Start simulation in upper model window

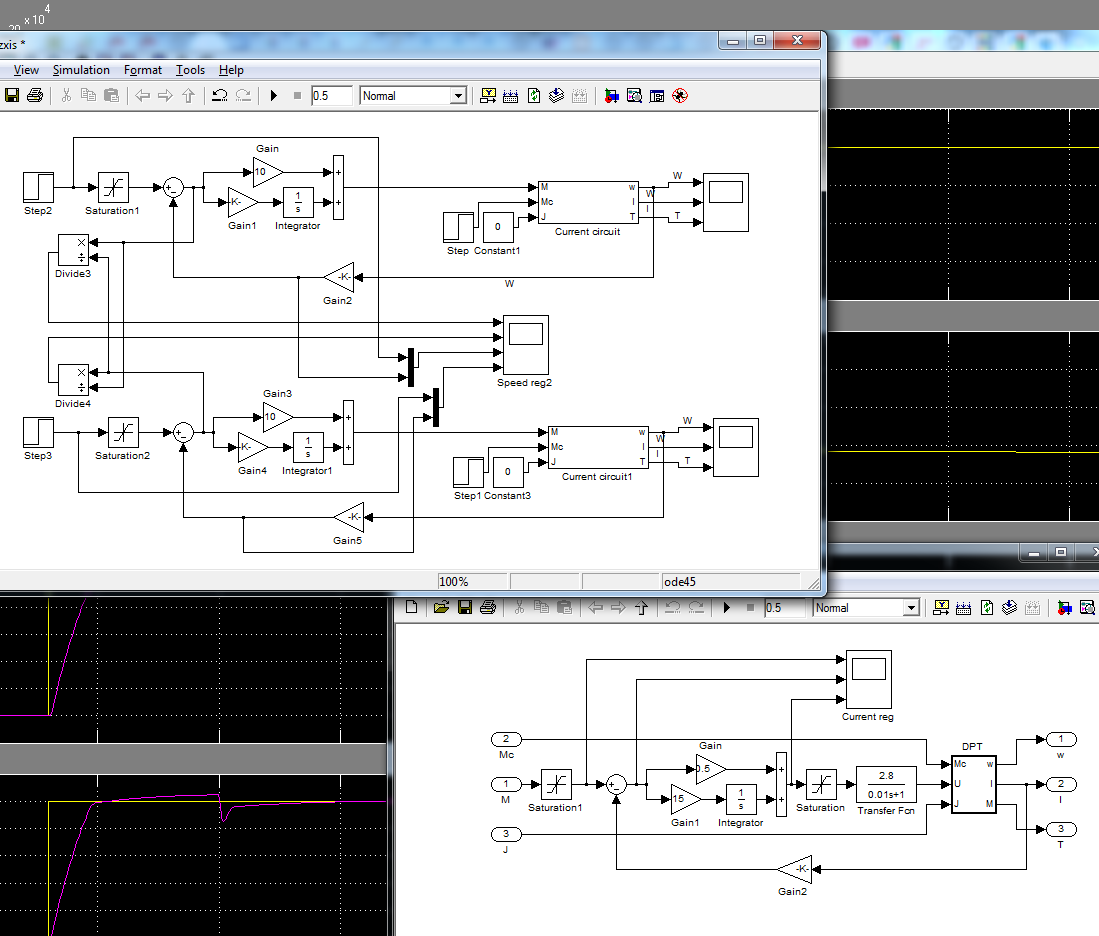[x=273, y=96]
